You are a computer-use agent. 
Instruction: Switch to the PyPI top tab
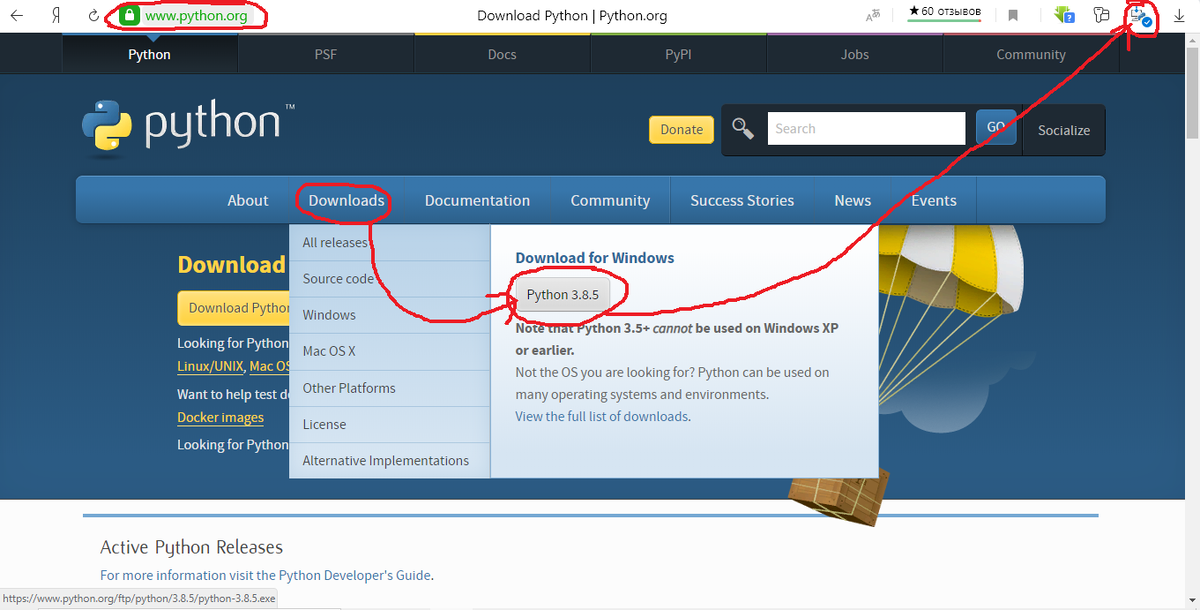(x=678, y=54)
